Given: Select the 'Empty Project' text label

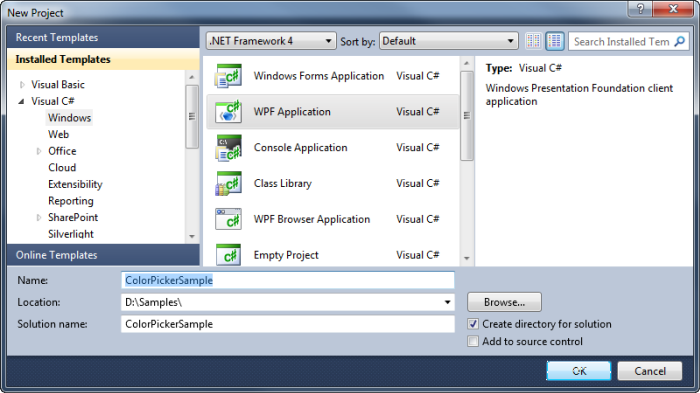Looking at the screenshot, I should click(x=286, y=255).
